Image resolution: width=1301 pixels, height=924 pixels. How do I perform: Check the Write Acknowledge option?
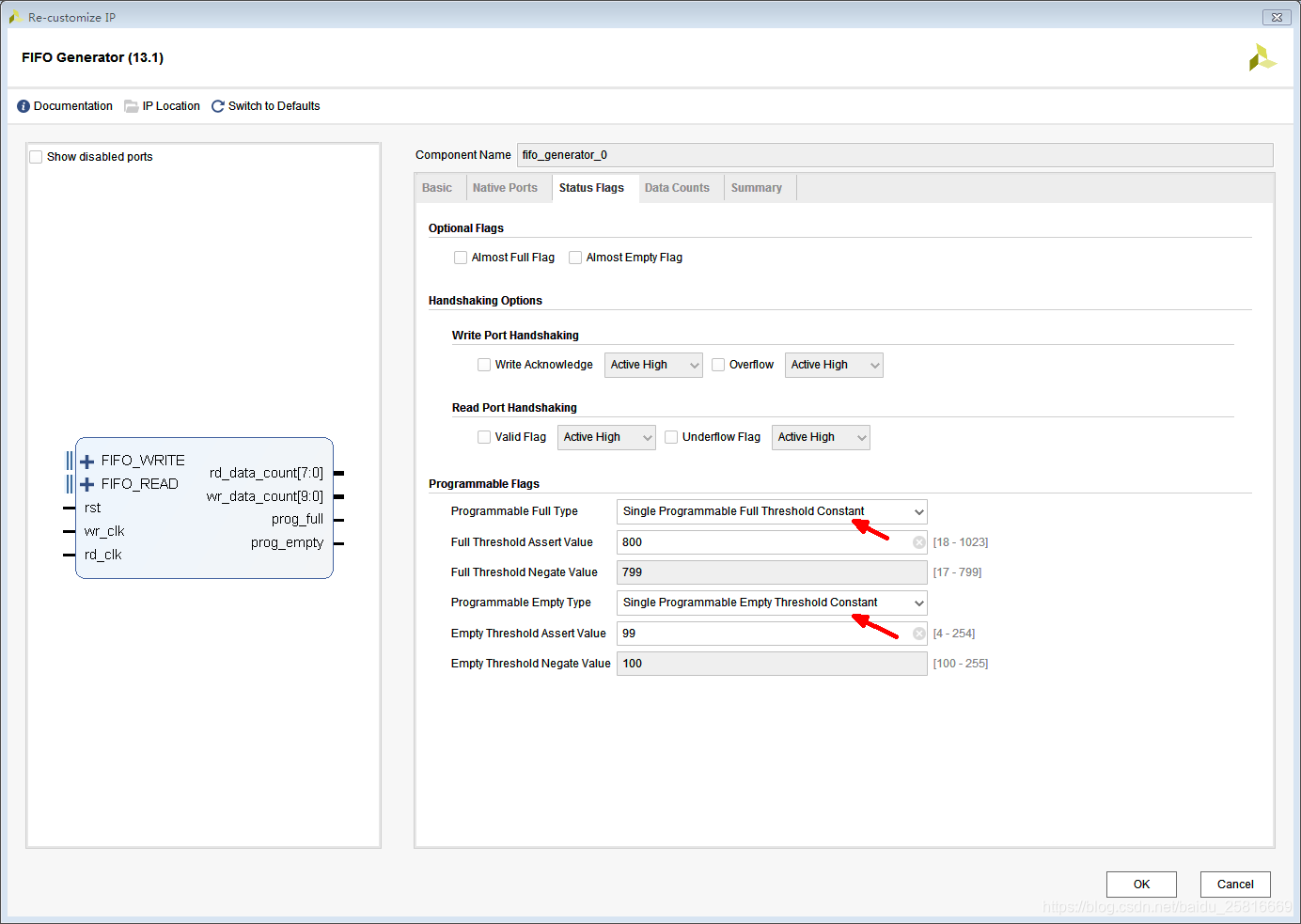click(x=484, y=365)
